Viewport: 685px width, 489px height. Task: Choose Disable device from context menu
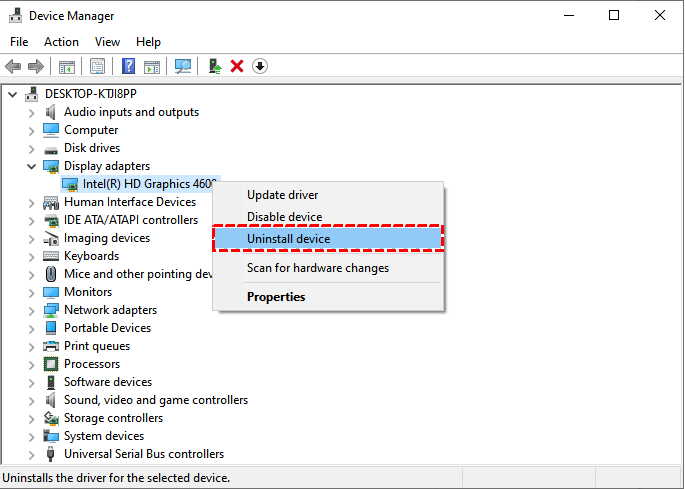pyautogui.click(x=328, y=217)
